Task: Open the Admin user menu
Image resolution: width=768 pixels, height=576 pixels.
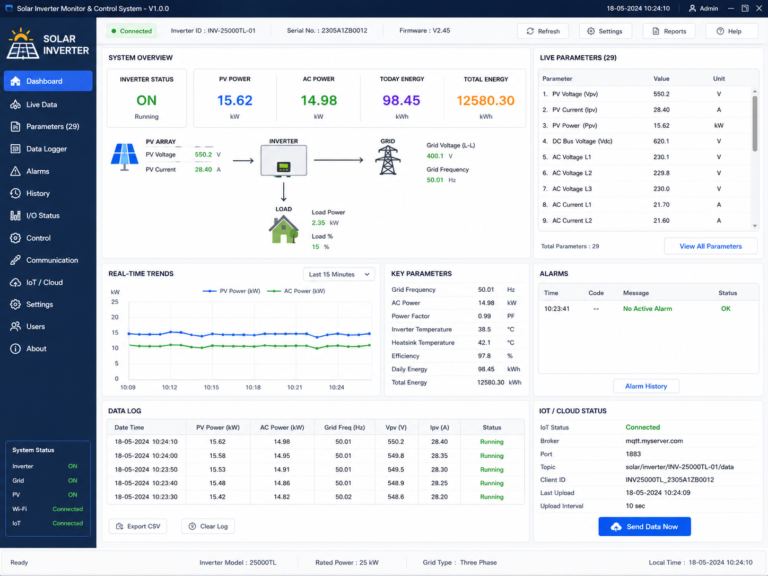Action: [x=703, y=8]
